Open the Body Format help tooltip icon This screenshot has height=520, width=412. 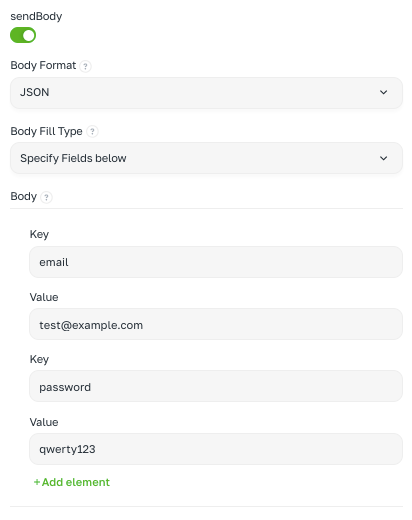tap(85, 66)
